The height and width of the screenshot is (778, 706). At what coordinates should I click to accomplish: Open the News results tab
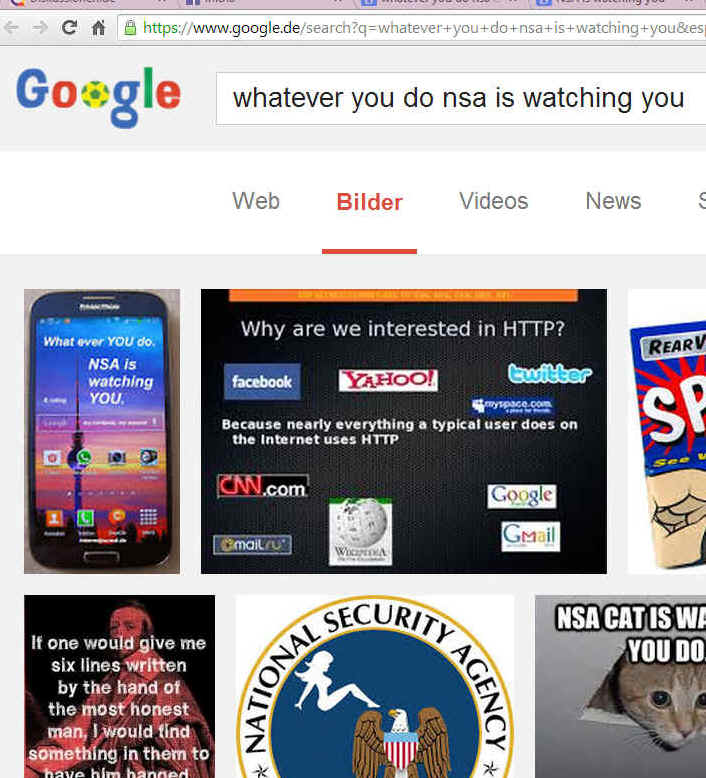[x=613, y=201]
